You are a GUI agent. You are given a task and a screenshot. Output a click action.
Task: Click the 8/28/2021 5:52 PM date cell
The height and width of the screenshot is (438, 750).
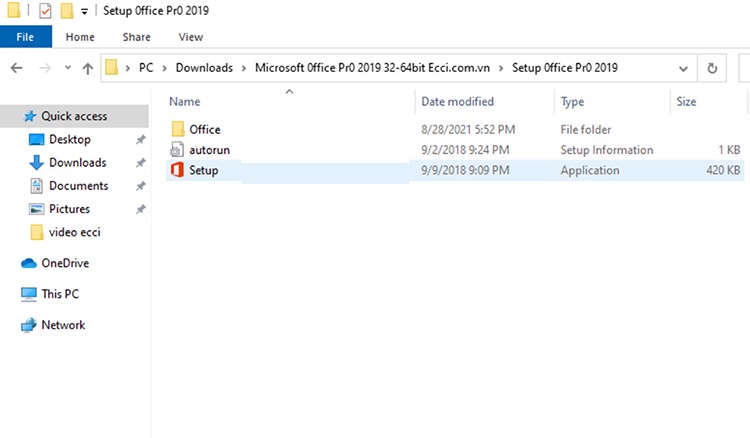click(468, 130)
